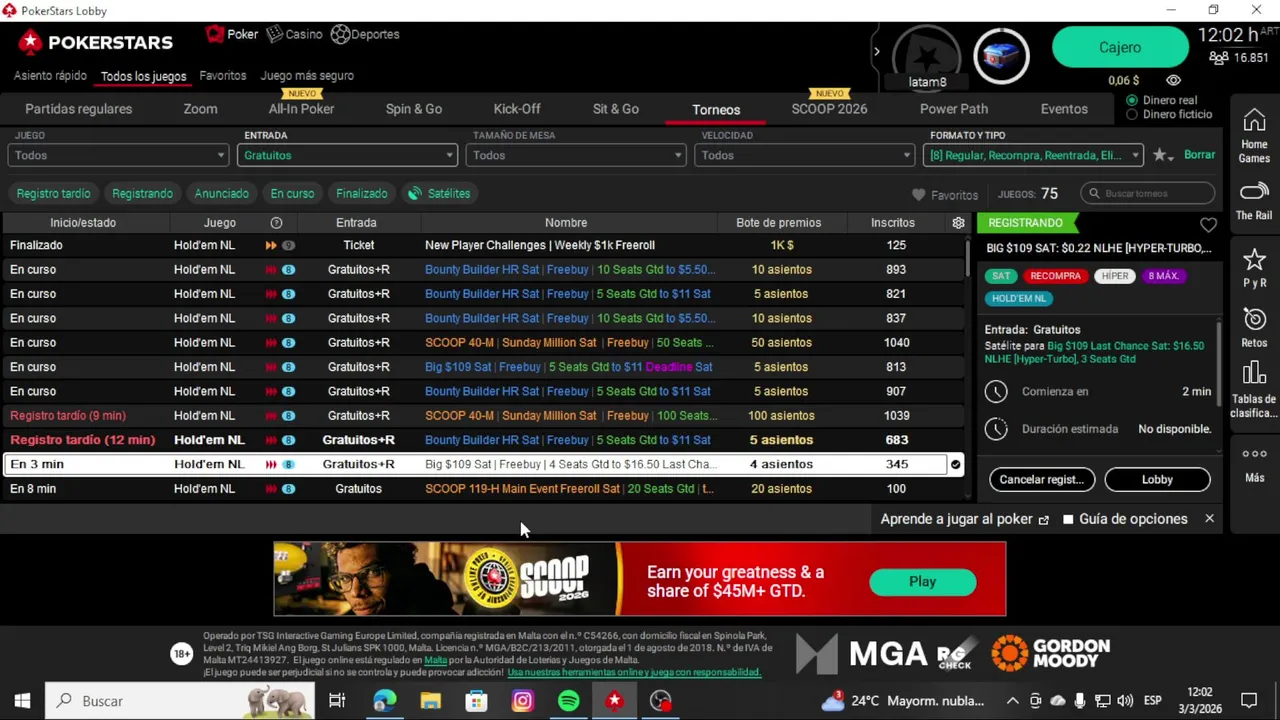
Task: Open Juego más seguro tab
Action: 307,75
